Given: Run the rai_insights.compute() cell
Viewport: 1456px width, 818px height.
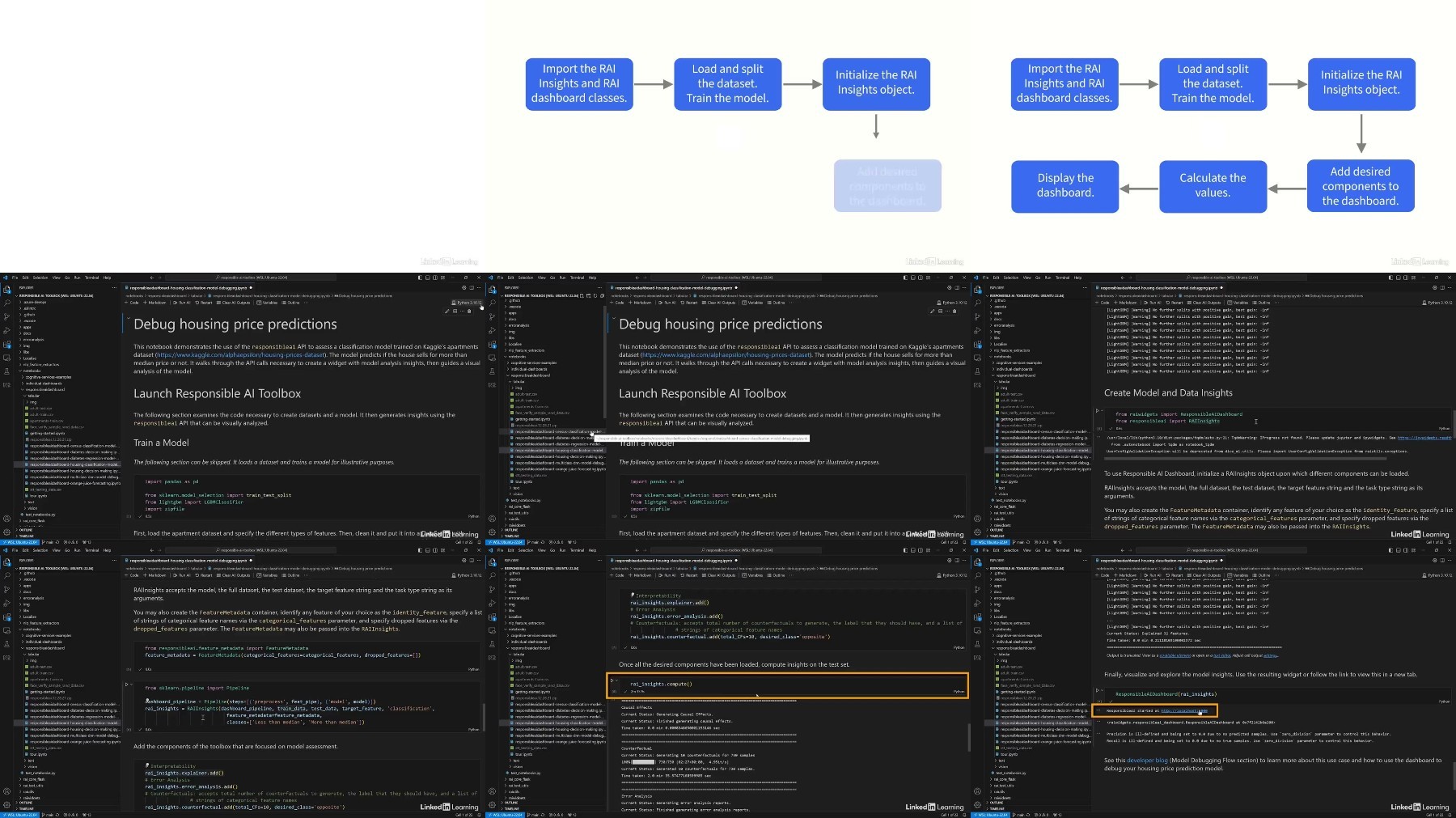Looking at the screenshot, I should pos(612,680).
